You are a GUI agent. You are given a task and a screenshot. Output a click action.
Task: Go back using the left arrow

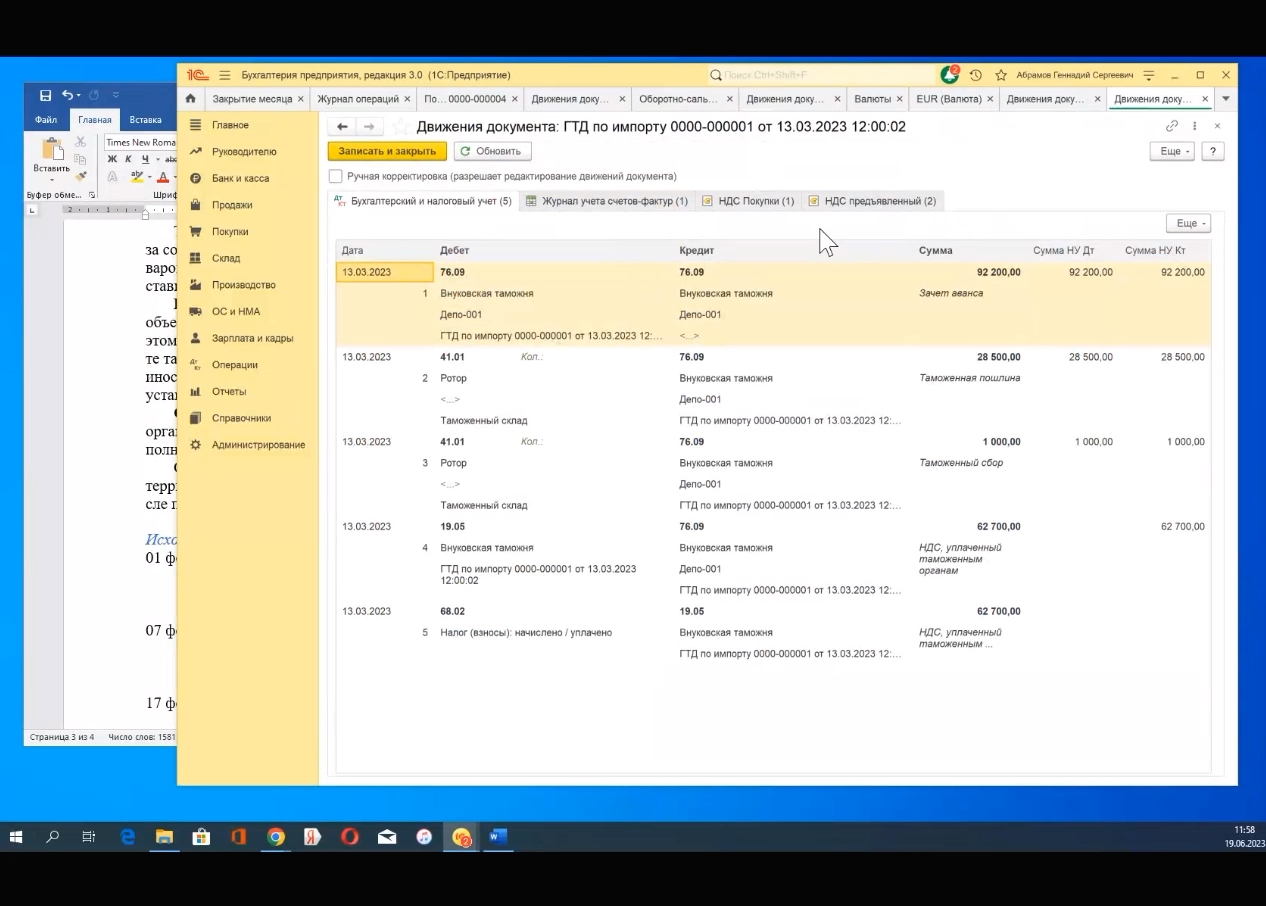(x=342, y=127)
